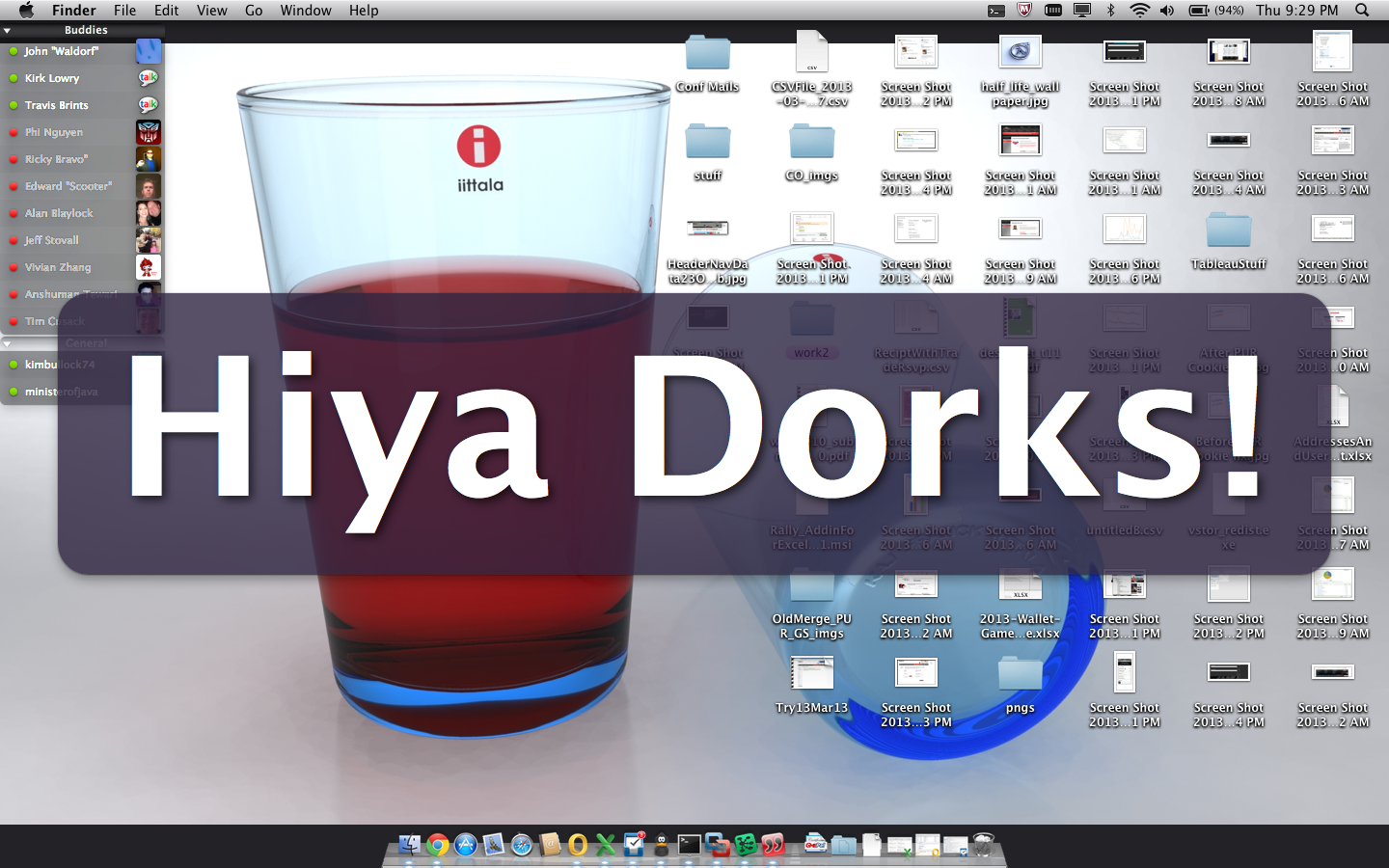Open the App Store Dock icon
The height and width of the screenshot is (868, 1389).
(465, 845)
